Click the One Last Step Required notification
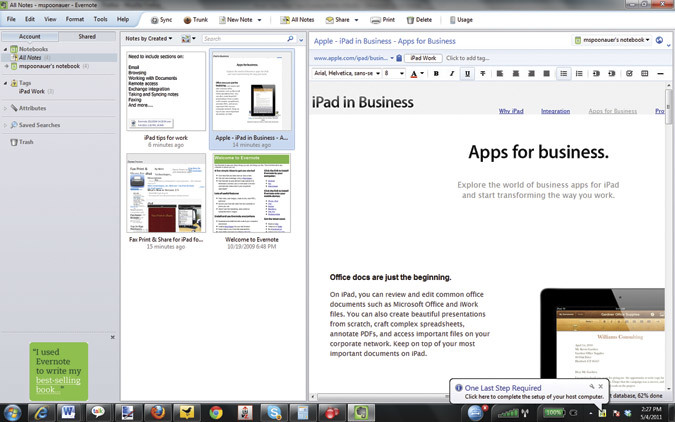Viewport: 675px width, 422px height. (529, 392)
